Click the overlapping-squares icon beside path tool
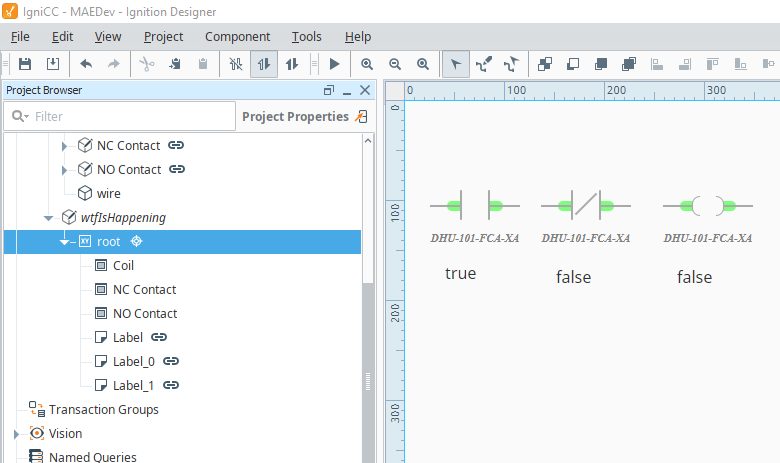 click(545, 64)
